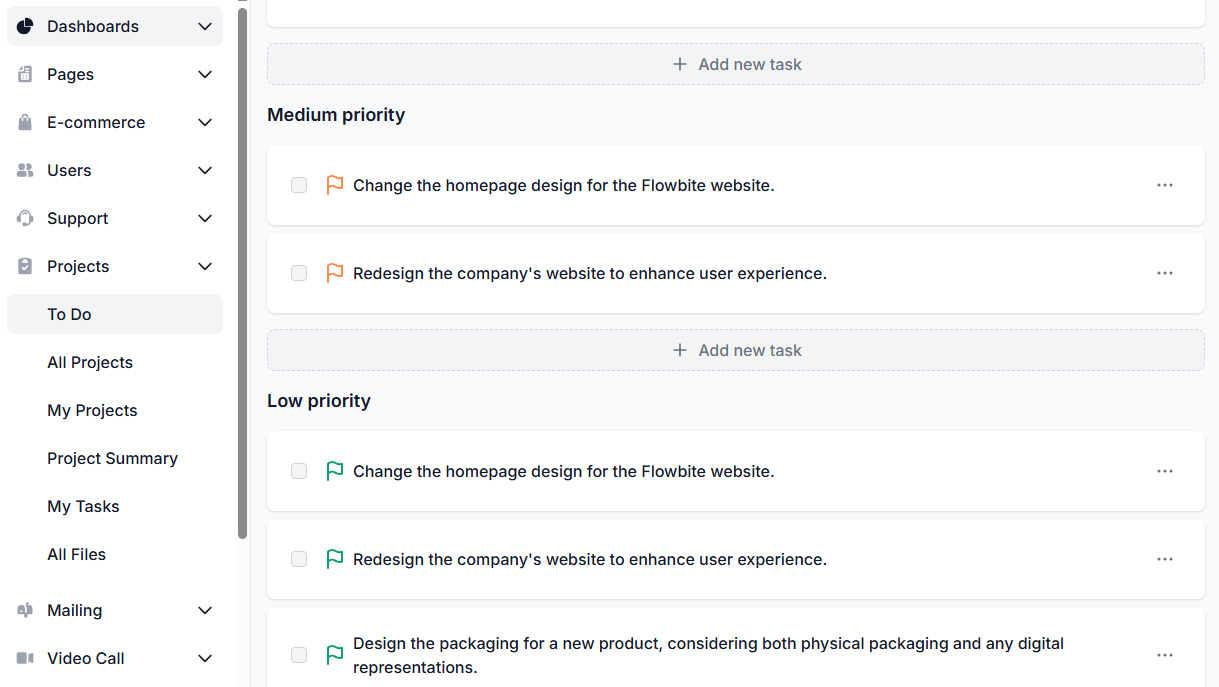Click the sidebar vertical scrollbar
The width and height of the screenshot is (1219, 687).
point(242,270)
